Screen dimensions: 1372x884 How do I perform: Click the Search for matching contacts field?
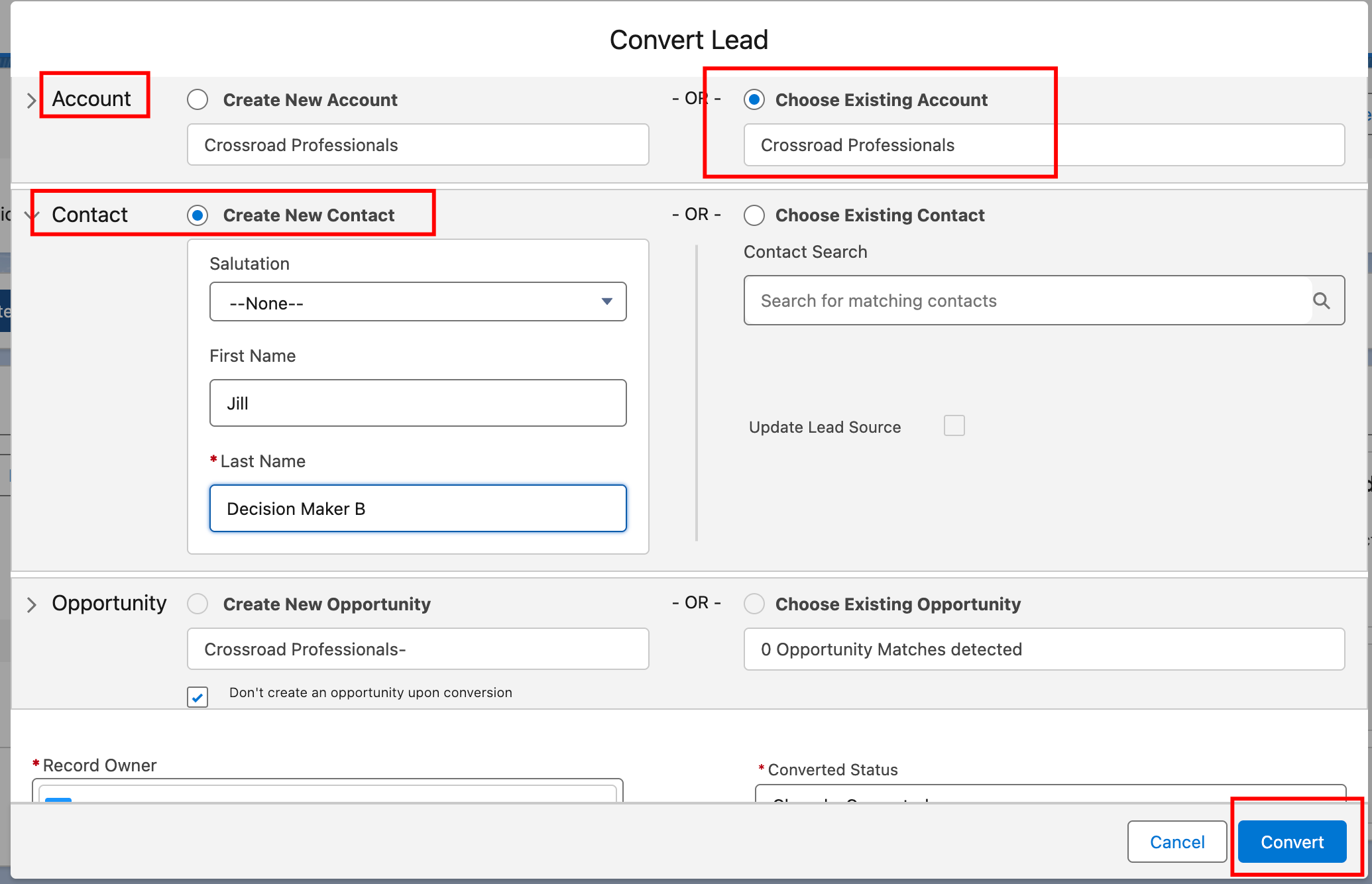pos(1027,301)
